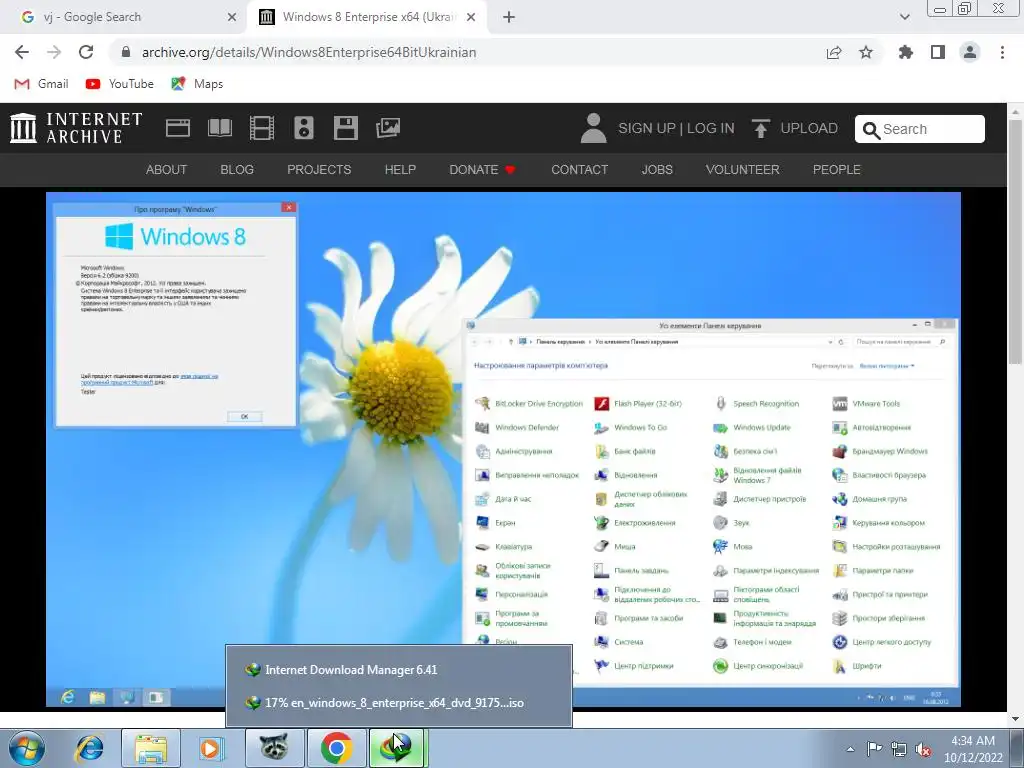Screen dimensions: 1024x768
Task: Click the muted volume tray icon
Action: [x=923, y=750]
